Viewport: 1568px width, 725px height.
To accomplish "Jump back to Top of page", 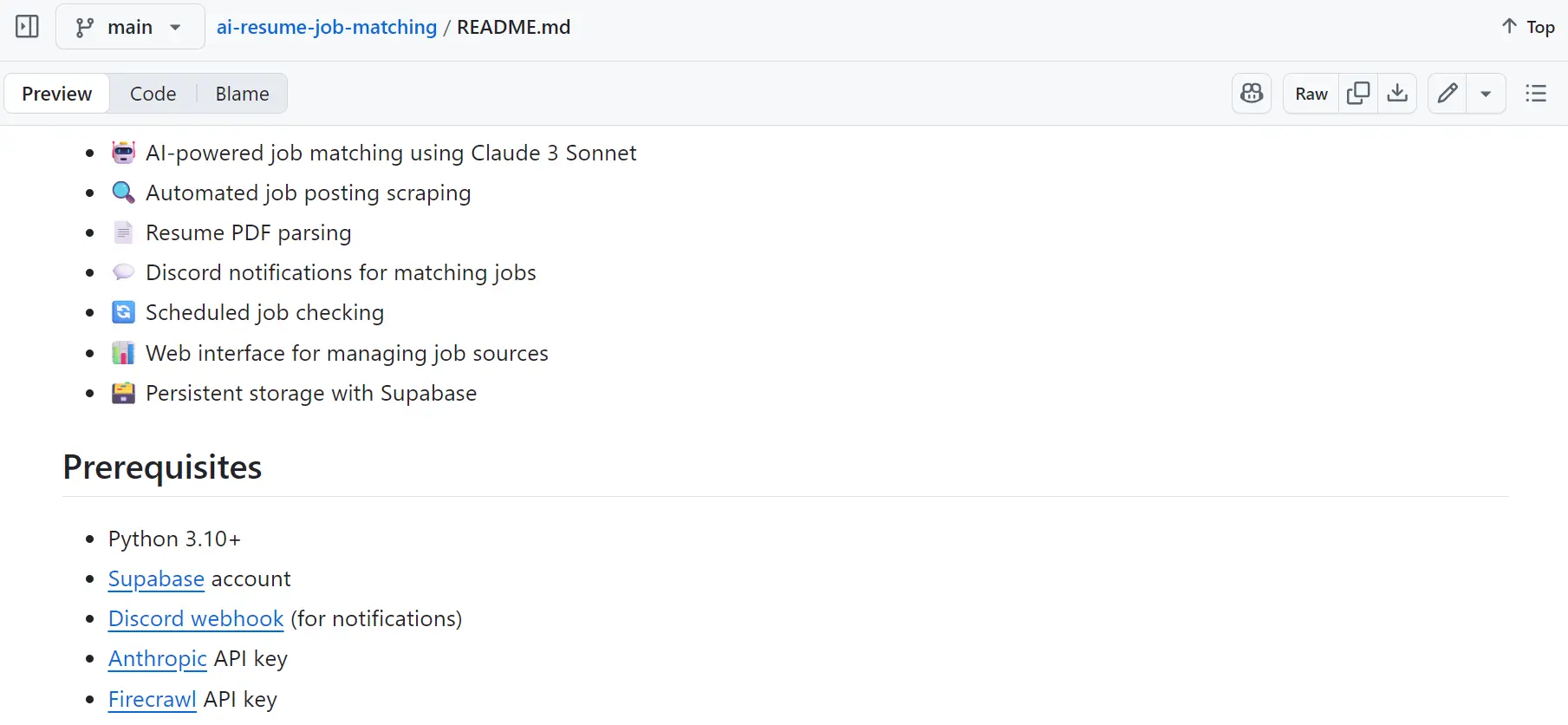I will pos(1526,26).
